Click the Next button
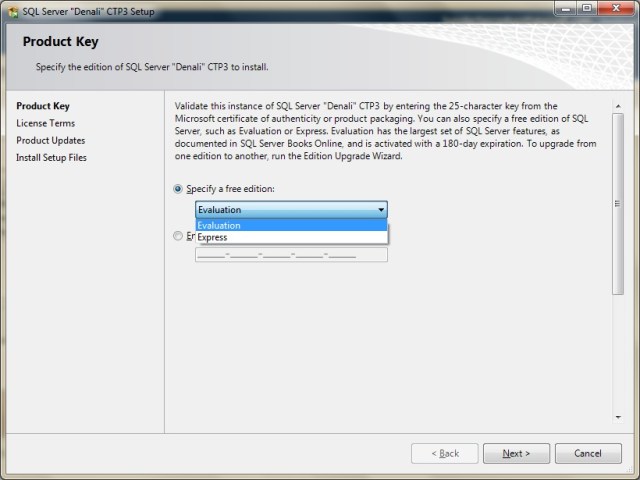Screen dimensions: 640x480 516,453
